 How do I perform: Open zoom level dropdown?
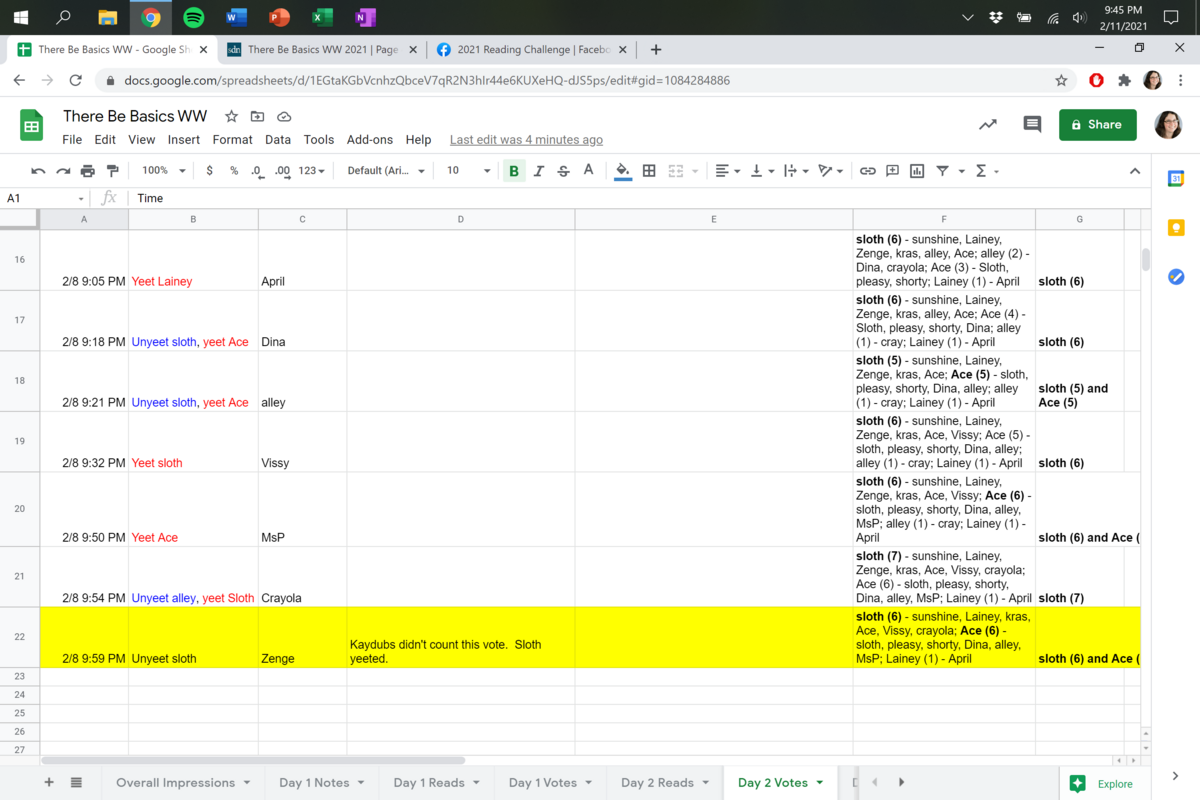point(161,171)
